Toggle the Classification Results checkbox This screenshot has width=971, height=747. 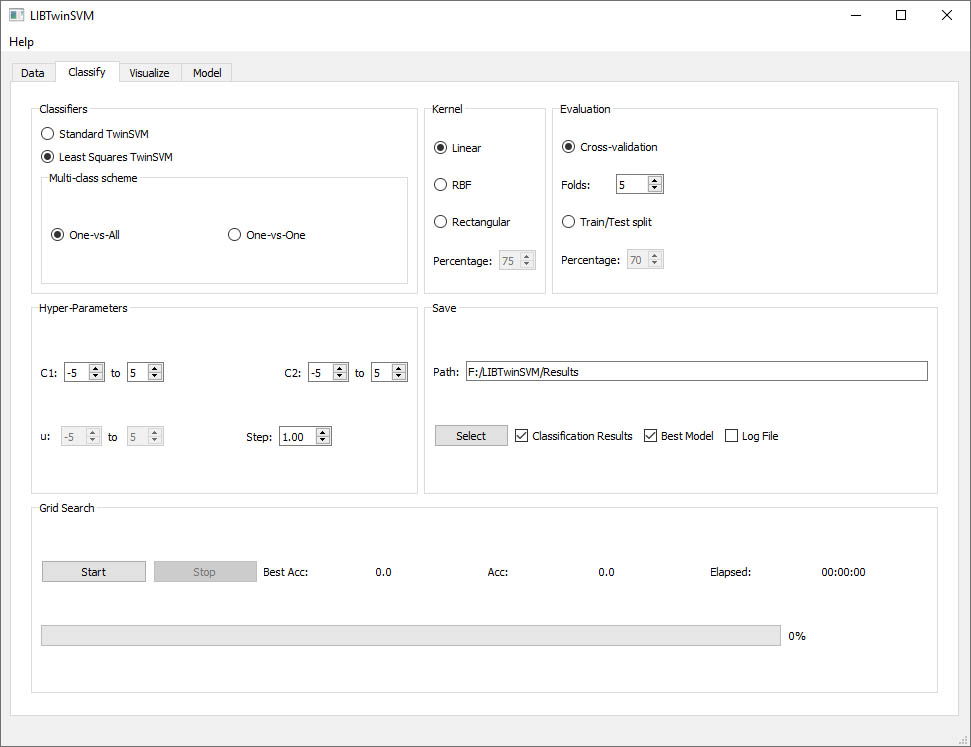(573, 435)
